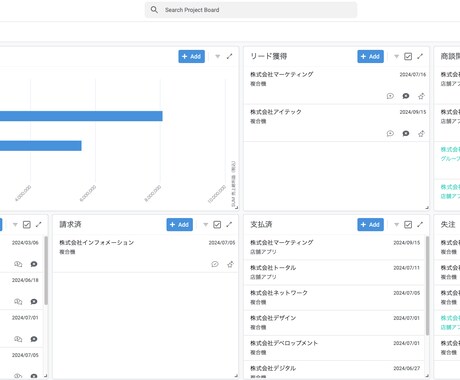Open the chat bubble on the 2024/07/16 株式会社マーケティング card

click(406, 96)
